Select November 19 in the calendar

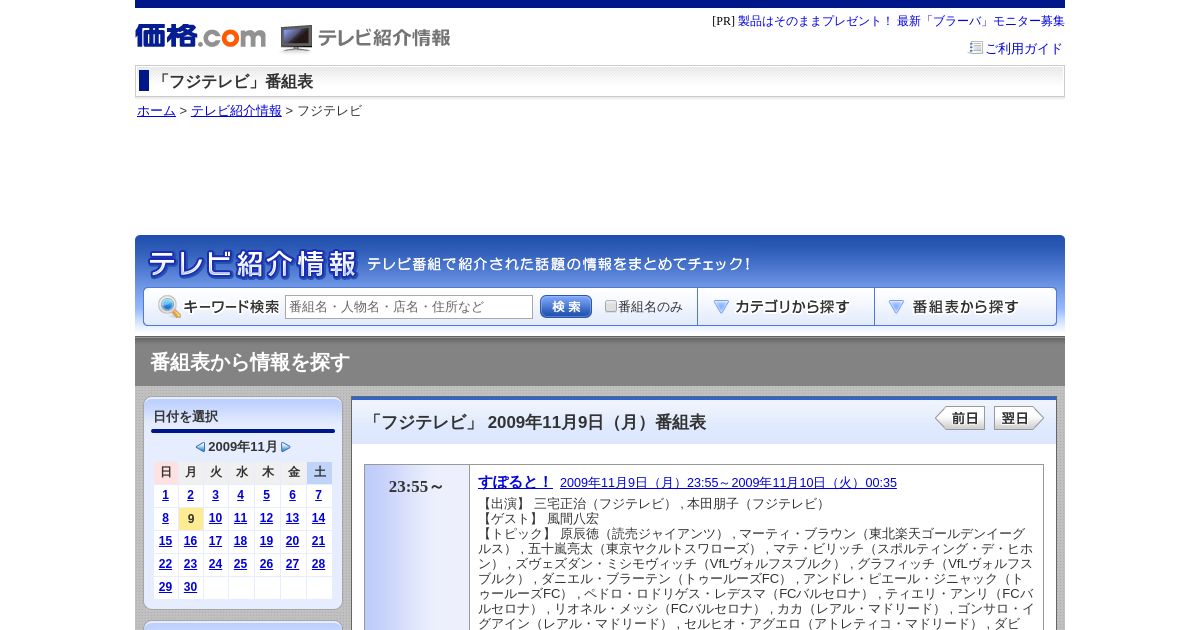(x=267, y=541)
